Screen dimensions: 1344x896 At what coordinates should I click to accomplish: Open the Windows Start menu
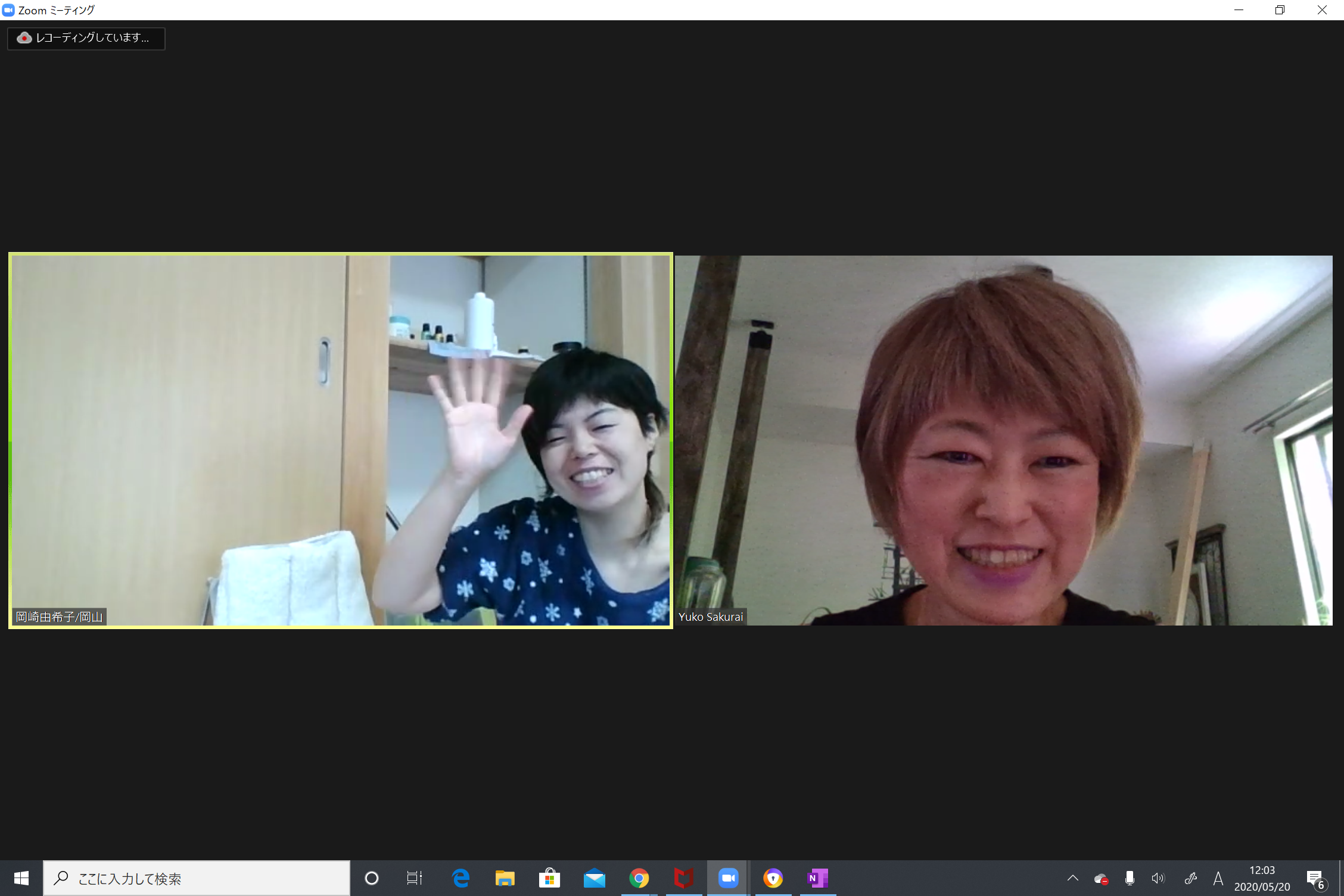point(21,878)
